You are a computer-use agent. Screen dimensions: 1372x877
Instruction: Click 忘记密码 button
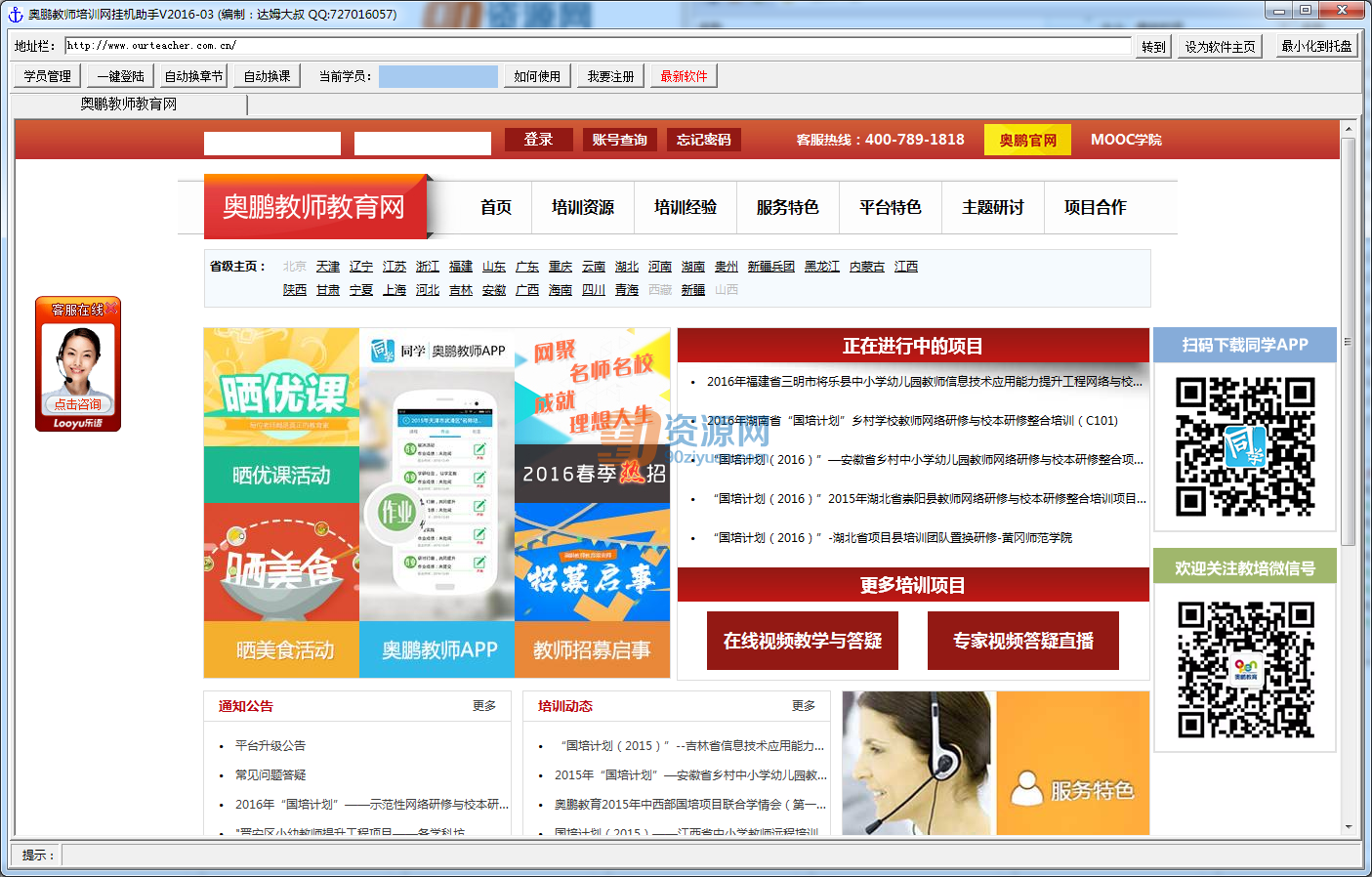704,140
